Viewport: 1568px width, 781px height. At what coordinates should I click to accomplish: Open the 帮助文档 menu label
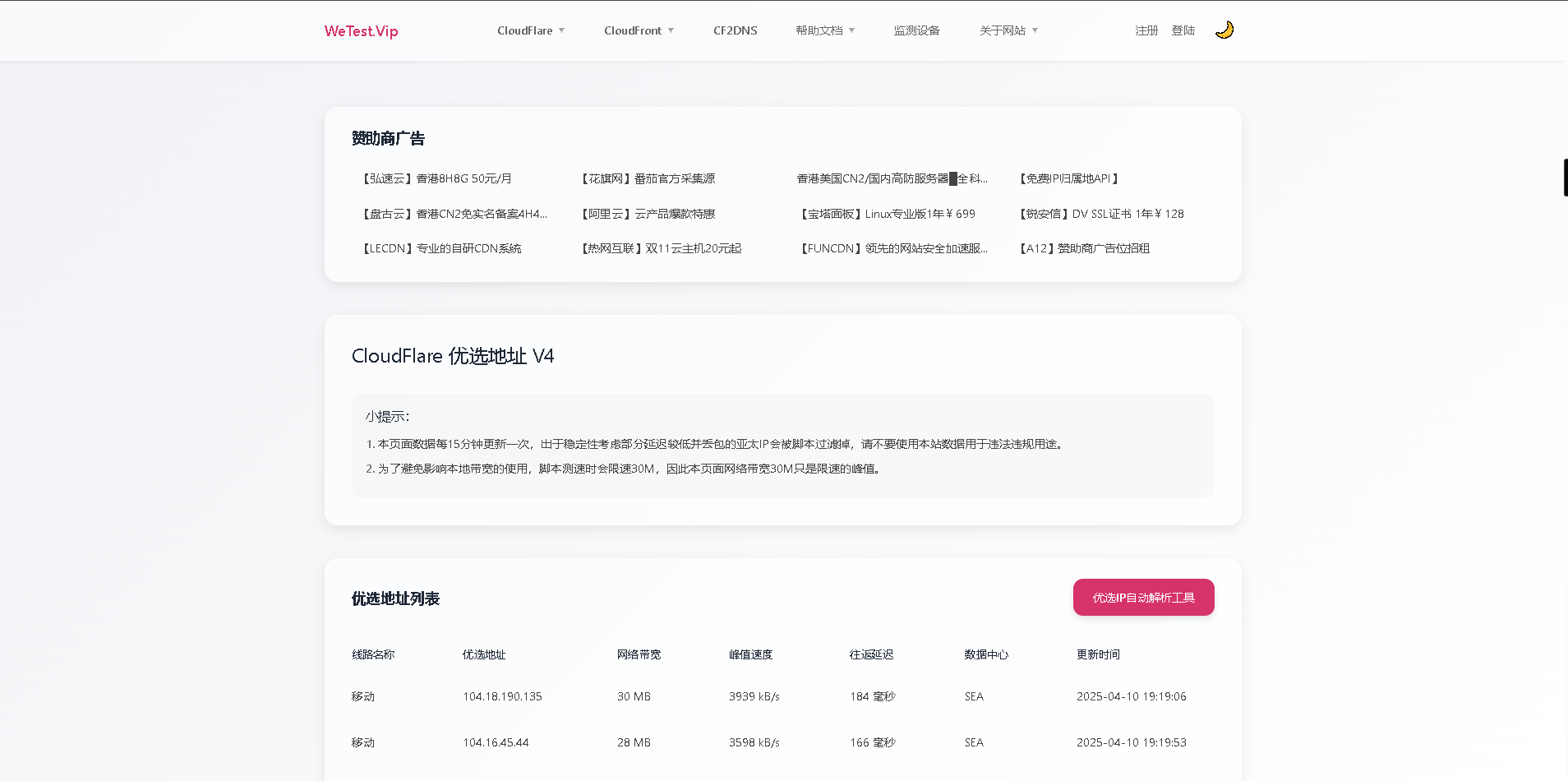(x=819, y=30)
